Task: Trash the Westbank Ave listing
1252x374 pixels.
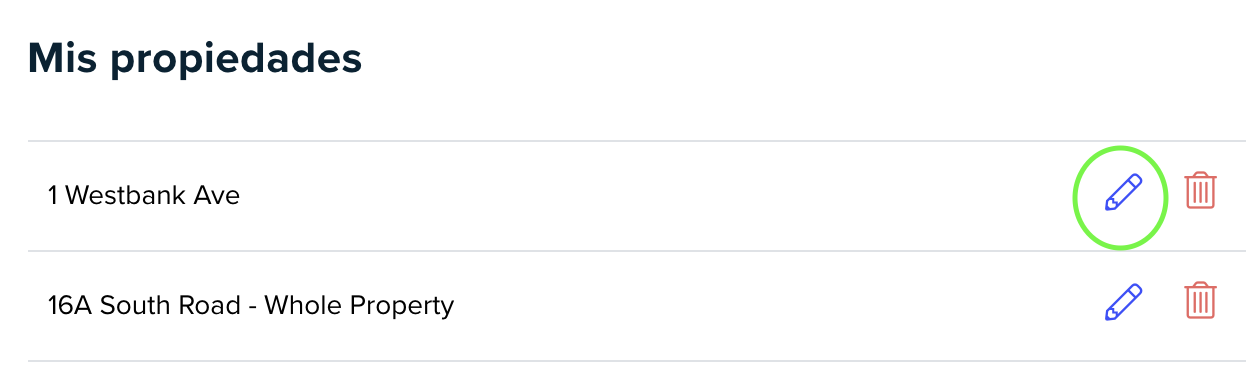Action: click(1200, 190)
